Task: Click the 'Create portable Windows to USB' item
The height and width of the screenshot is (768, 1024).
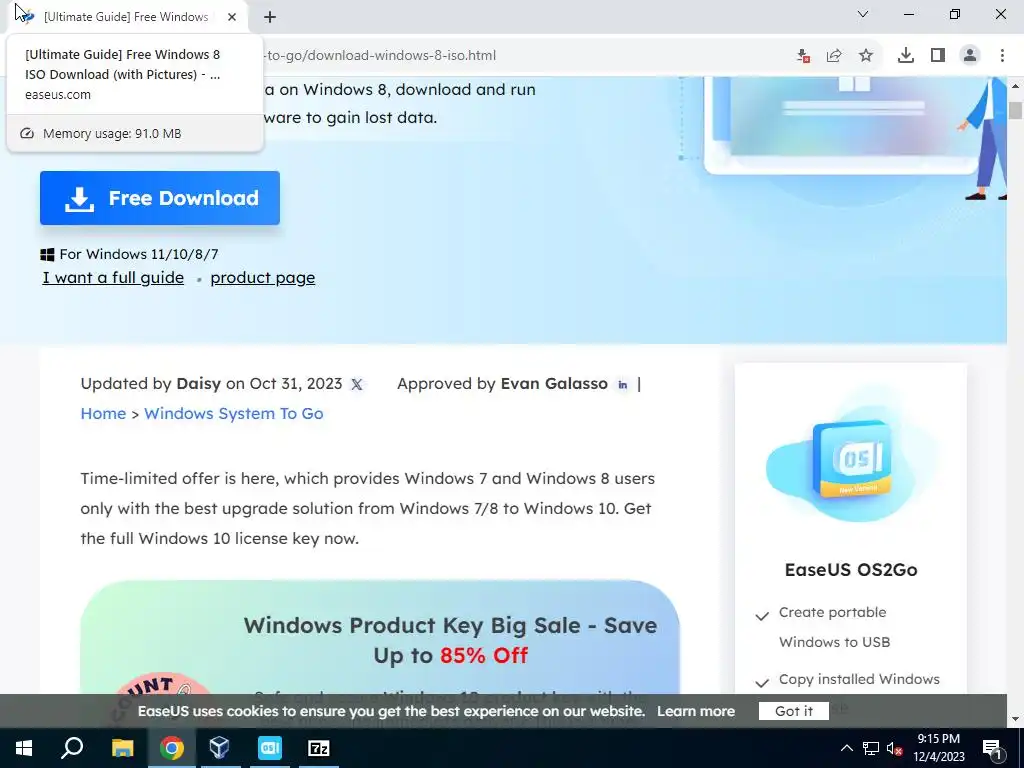Action: (x=834, y=627)
